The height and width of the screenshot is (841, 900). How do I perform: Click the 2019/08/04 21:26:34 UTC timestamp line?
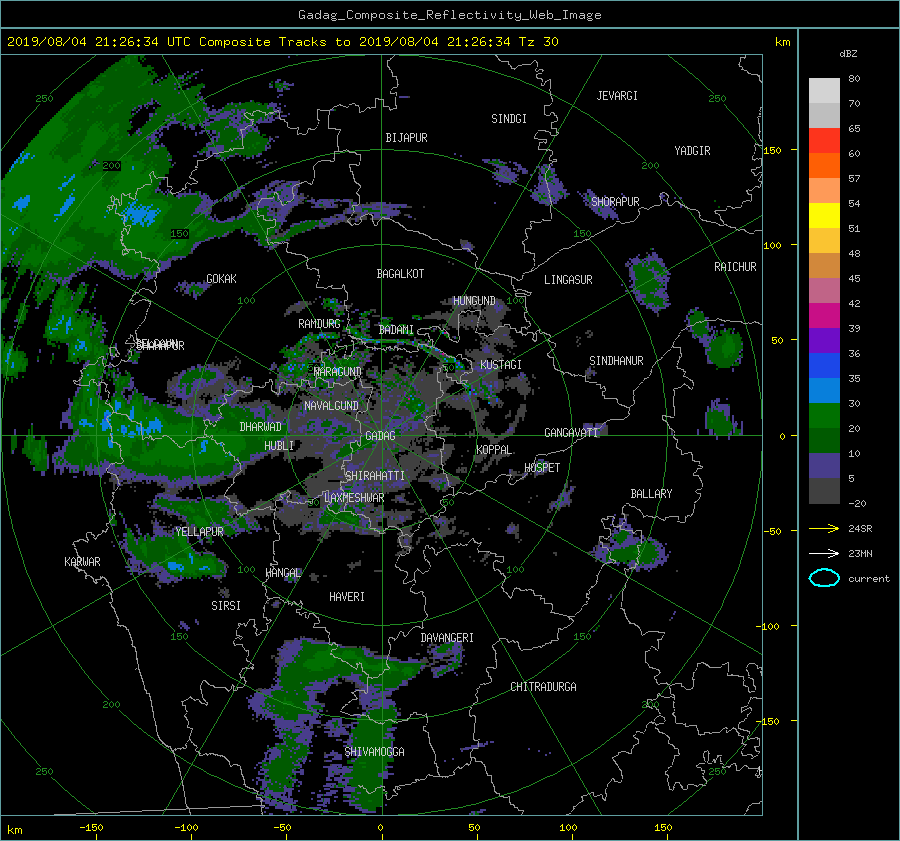tap(282, 42)
